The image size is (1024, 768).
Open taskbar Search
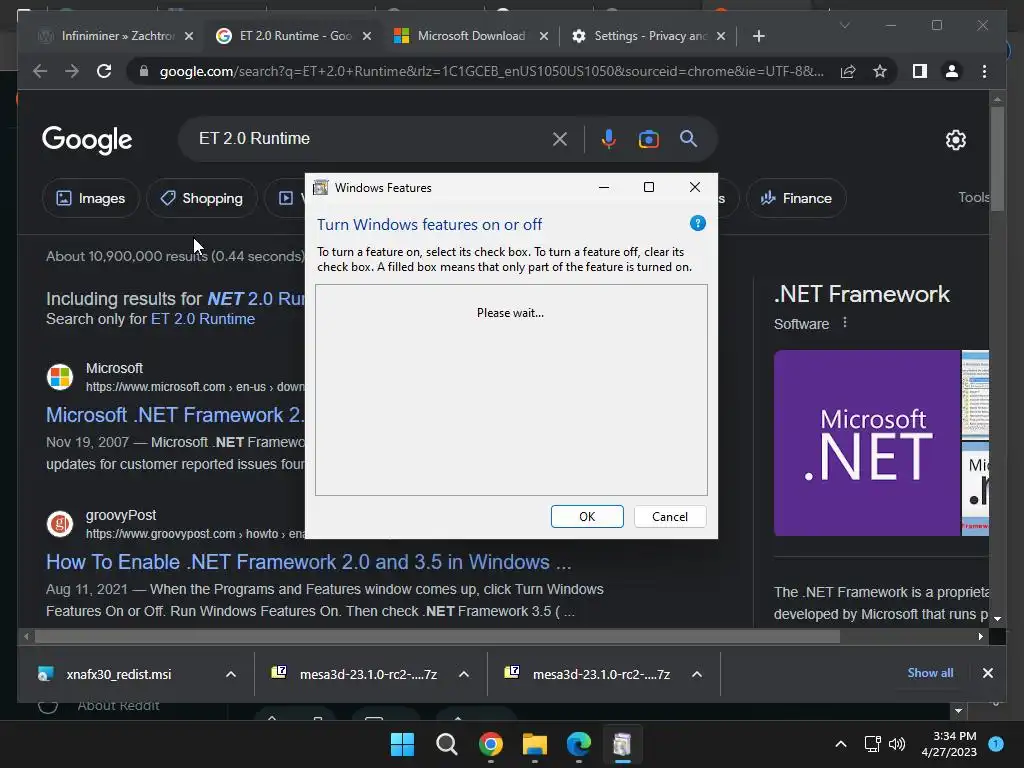(x=447, y=744)
